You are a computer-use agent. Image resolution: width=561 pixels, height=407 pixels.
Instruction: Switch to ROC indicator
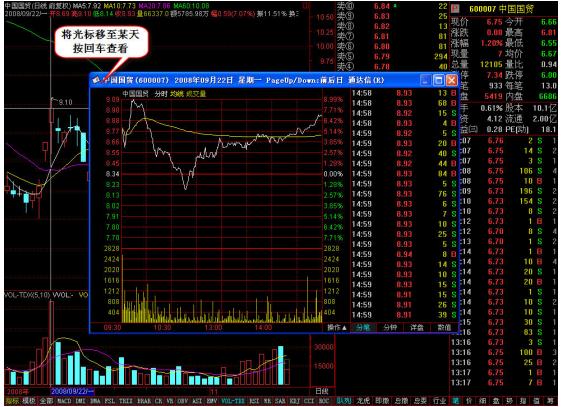point(323,401)
